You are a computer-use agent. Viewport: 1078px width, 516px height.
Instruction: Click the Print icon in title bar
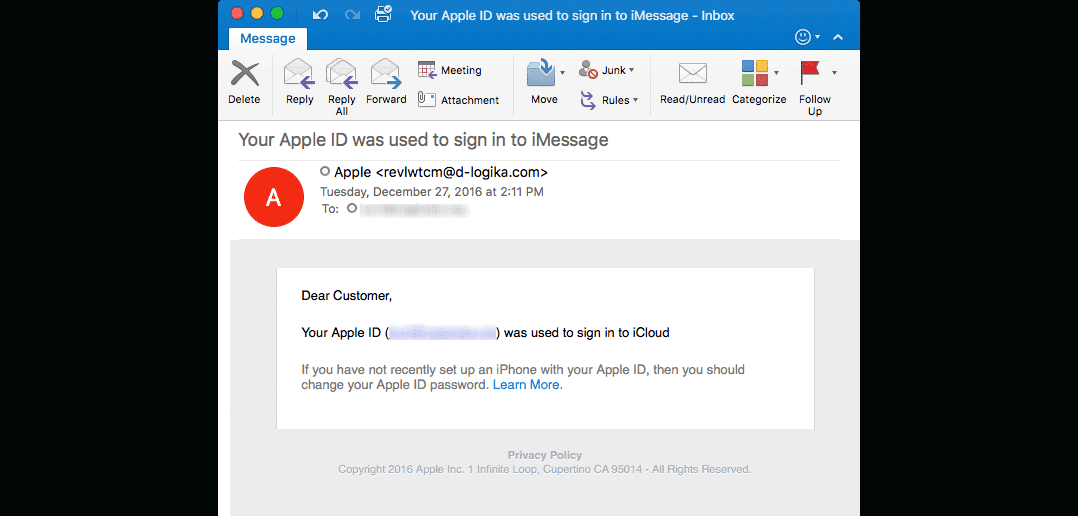(382, 14)
